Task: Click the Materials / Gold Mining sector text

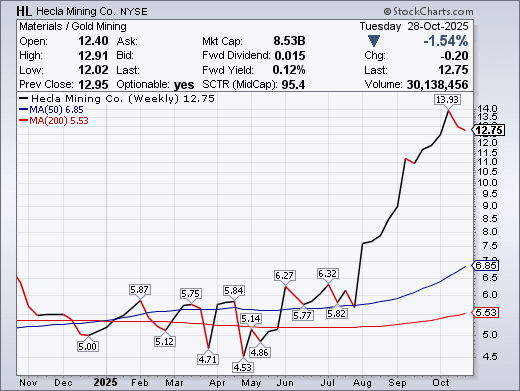Action: tap(73, 26)
